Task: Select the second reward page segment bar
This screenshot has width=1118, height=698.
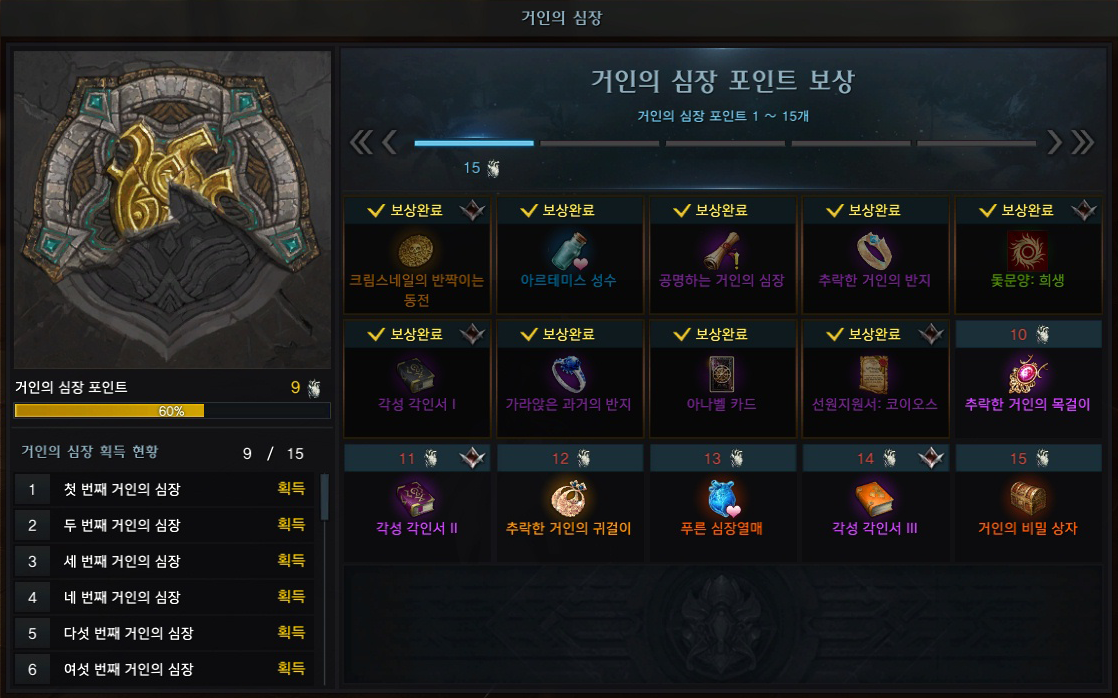Action: [x=600, y=143]
